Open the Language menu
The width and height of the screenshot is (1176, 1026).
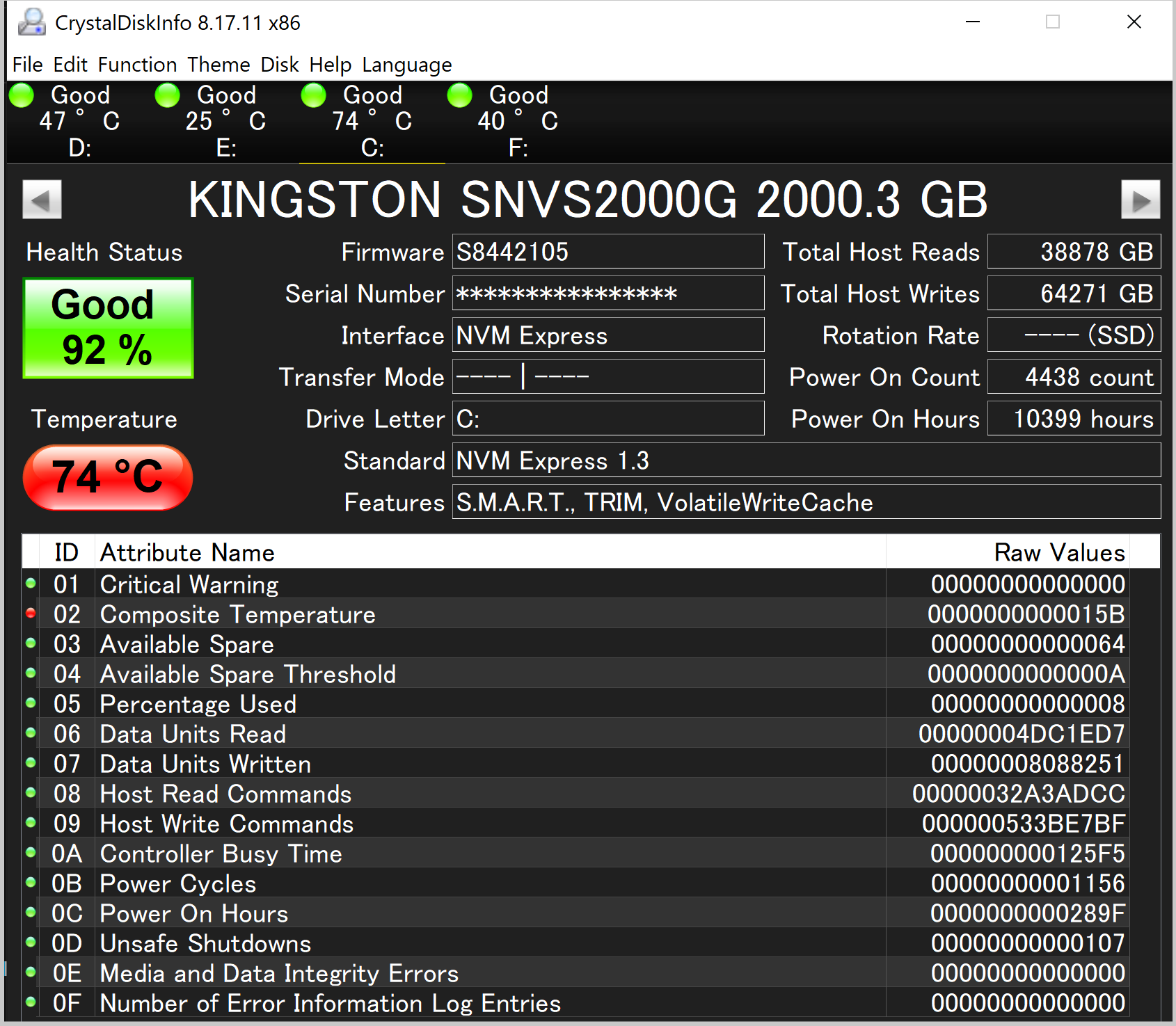click(x=407, y=65)
